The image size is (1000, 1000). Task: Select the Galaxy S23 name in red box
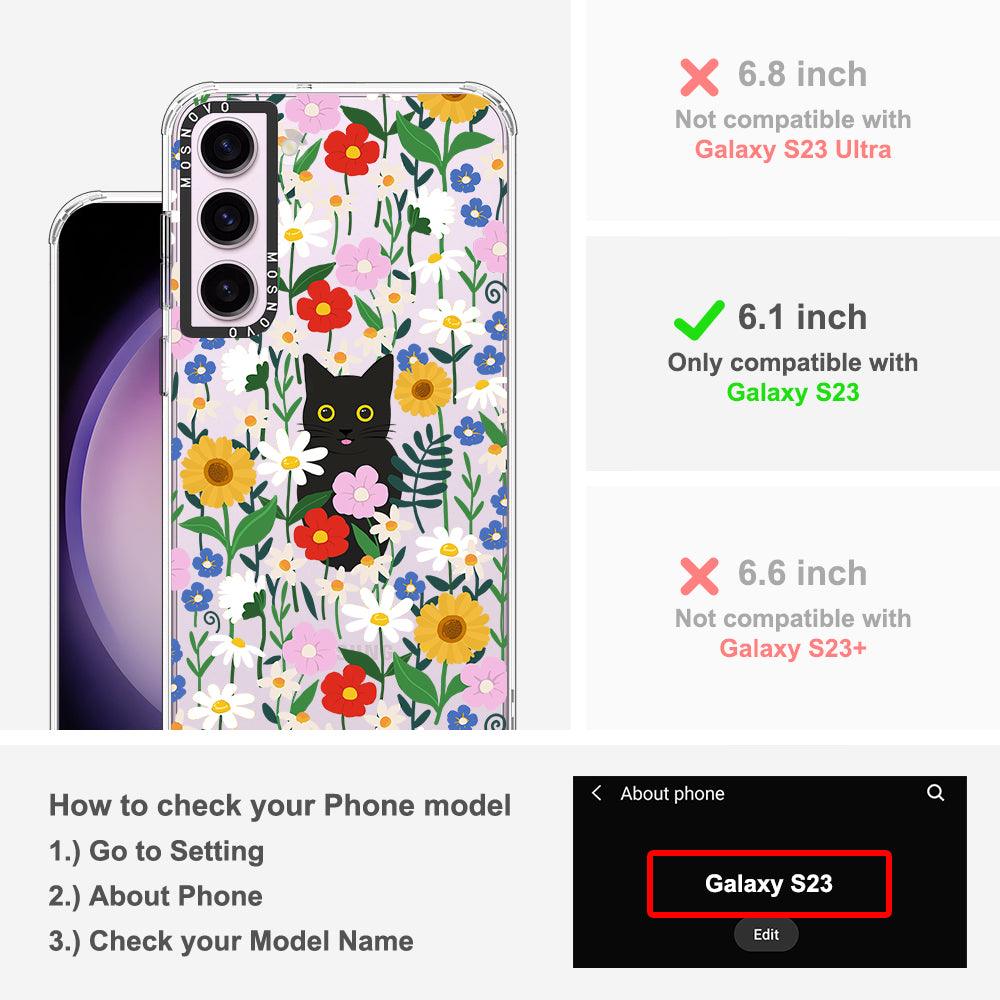coord(768,884)
